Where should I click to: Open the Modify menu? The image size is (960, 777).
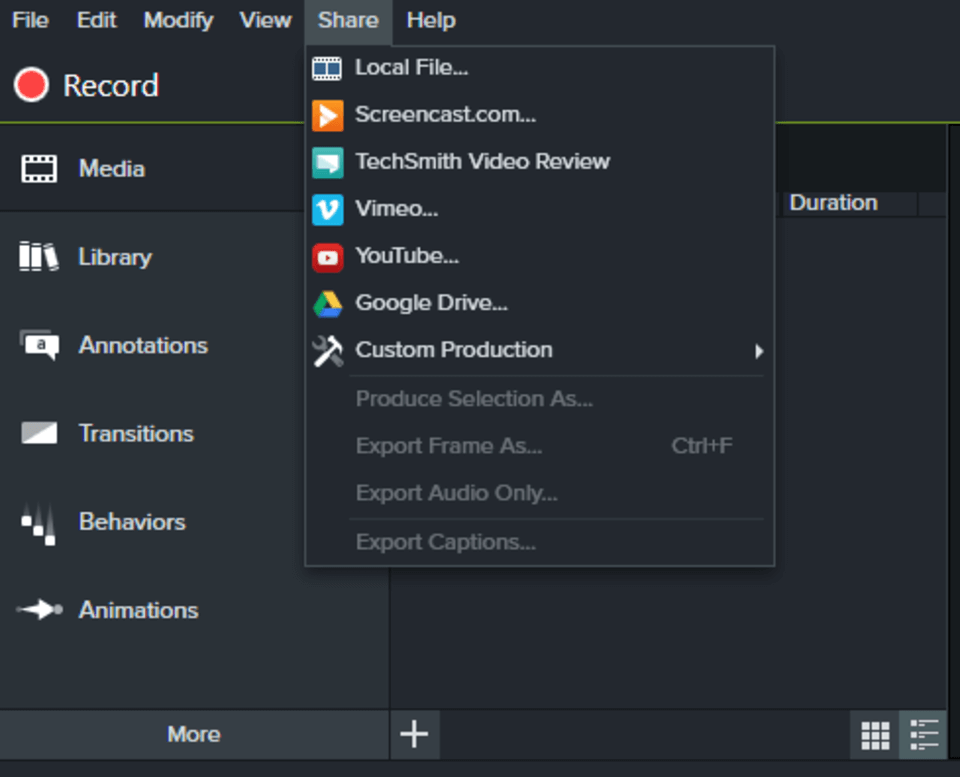click(x=178, y=20)
